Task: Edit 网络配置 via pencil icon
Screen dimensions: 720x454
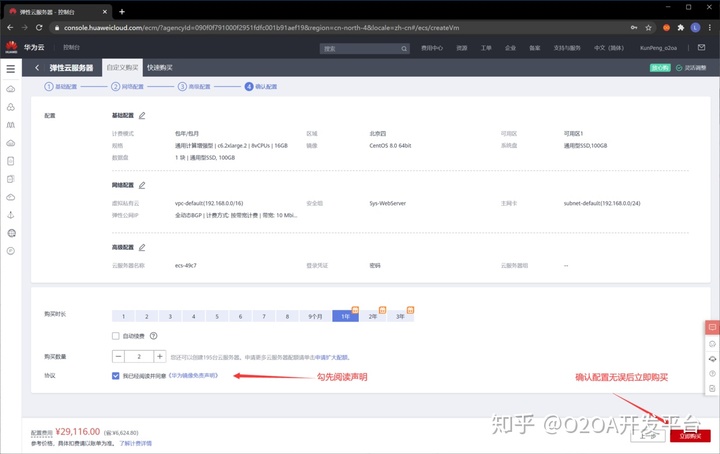Action: pyautogui.click(x=142, y=185)
